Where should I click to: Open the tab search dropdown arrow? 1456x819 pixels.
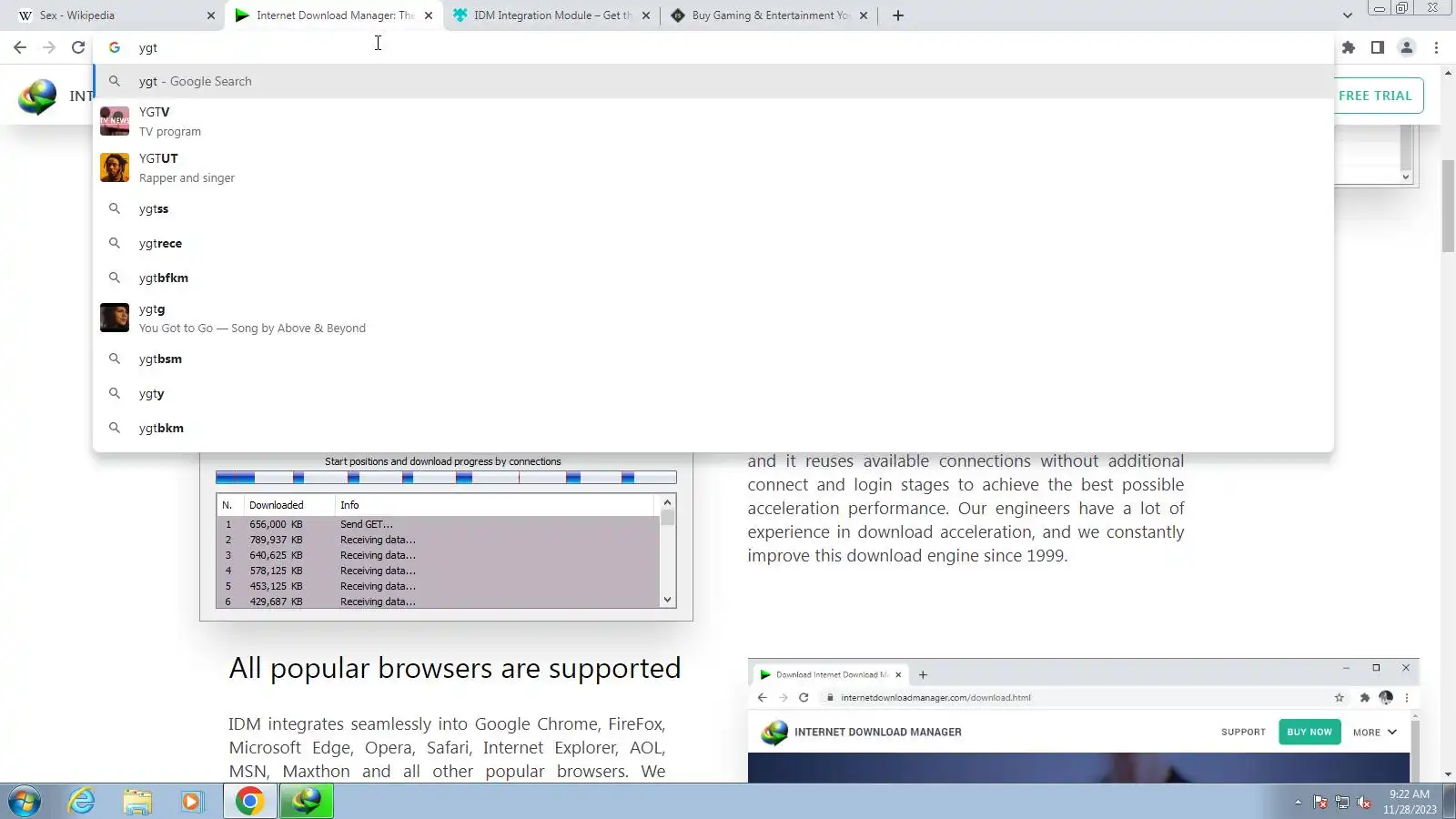click(1348, 15)
